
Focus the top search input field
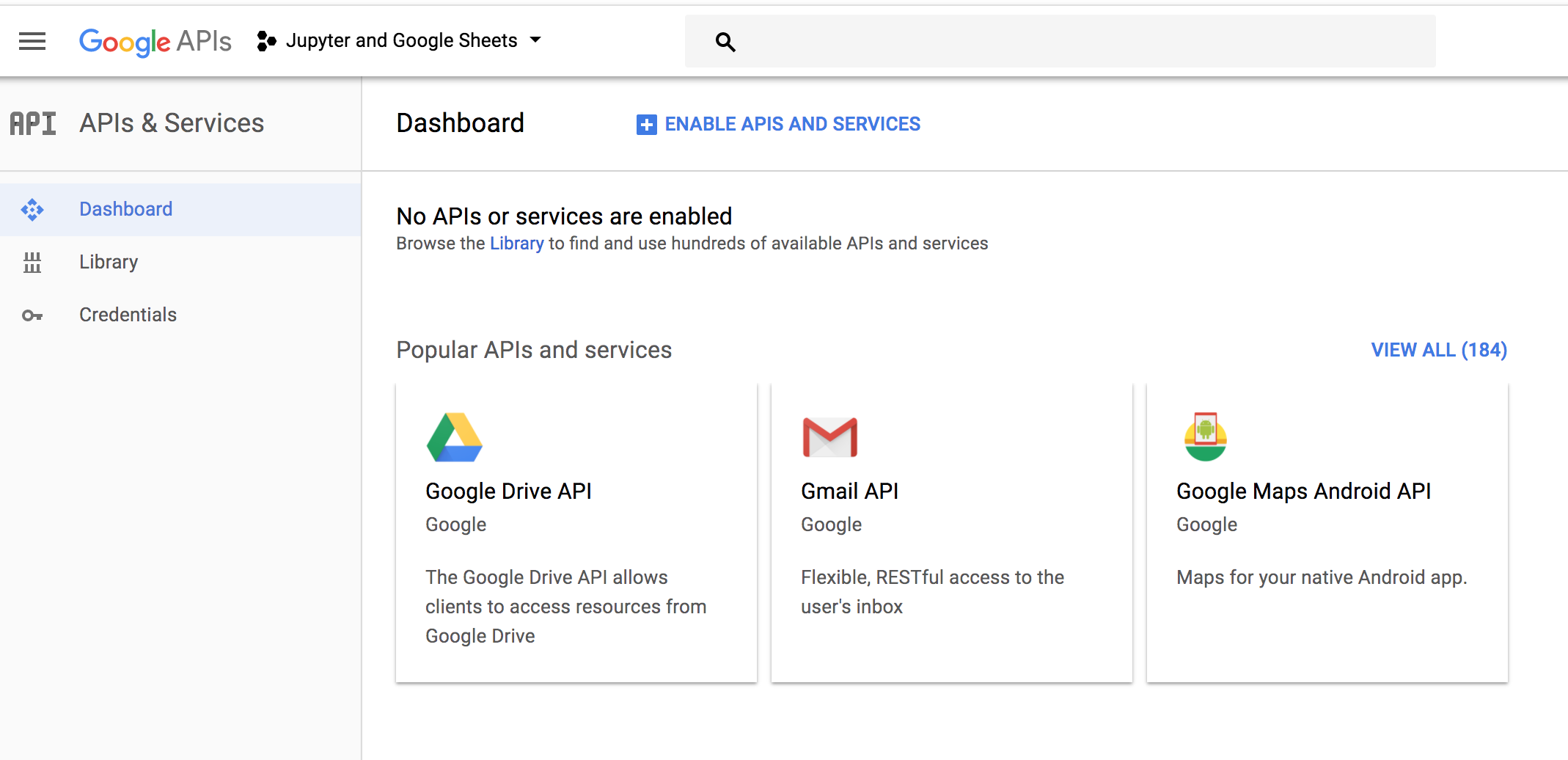(x=1060, y=41)
